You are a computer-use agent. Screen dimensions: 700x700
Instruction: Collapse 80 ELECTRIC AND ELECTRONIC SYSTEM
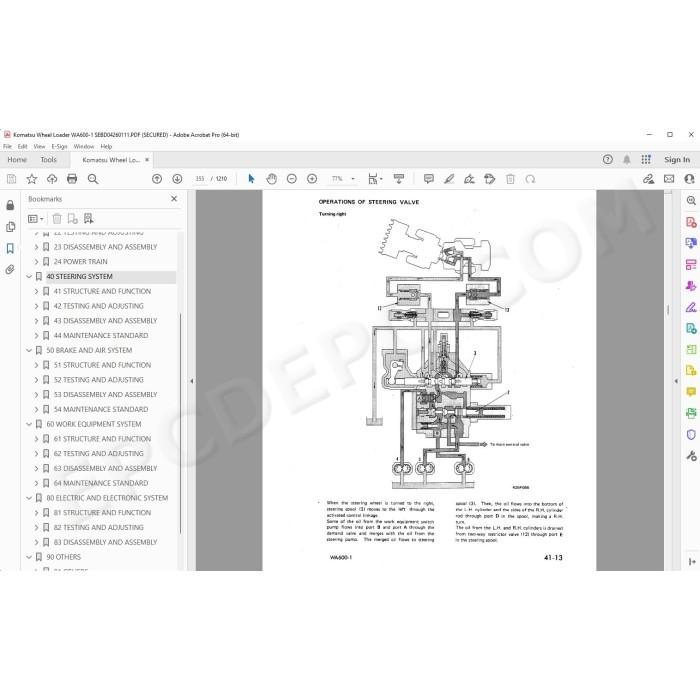click(x=29, y=498)
